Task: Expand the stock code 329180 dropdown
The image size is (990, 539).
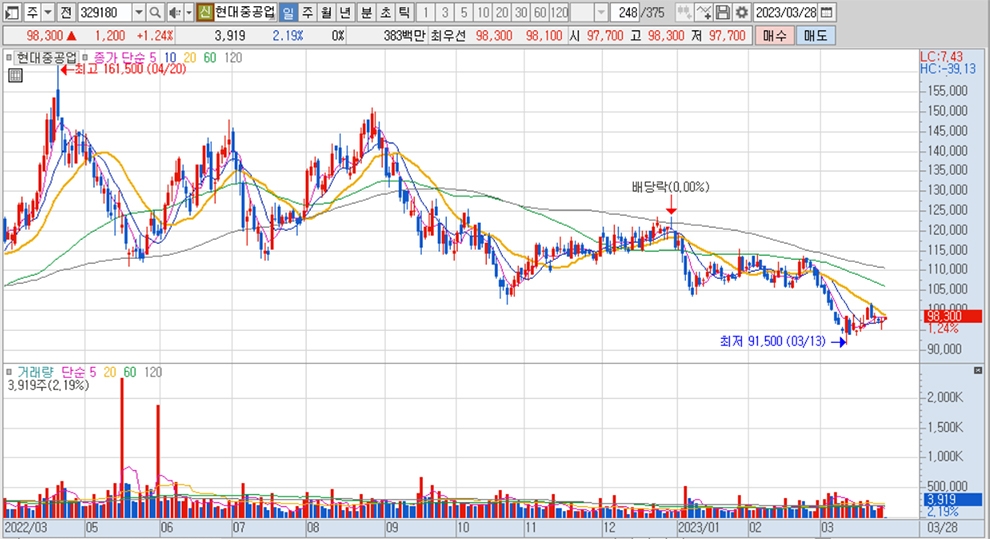Action: pos(139,12)
